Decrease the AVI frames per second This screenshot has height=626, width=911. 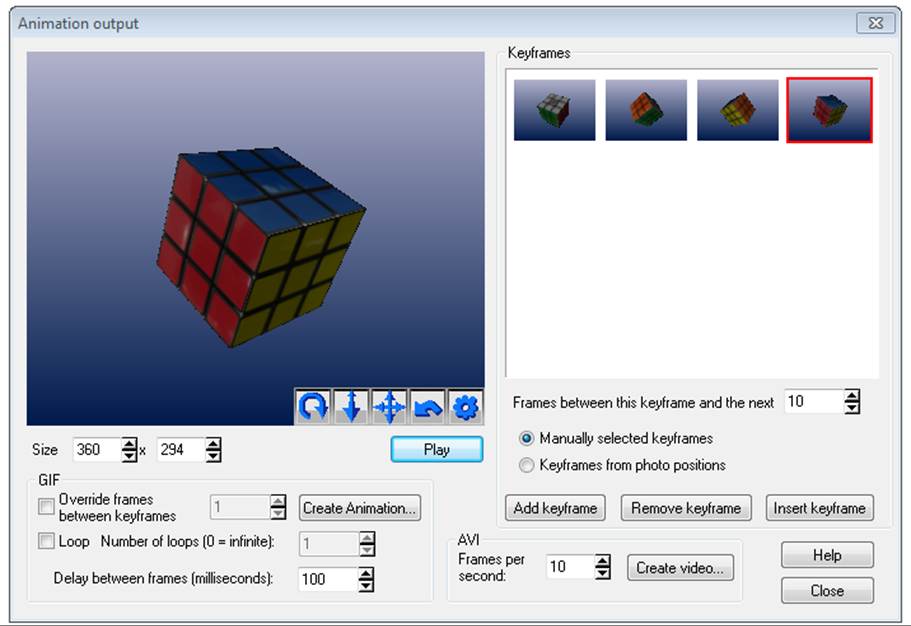(x=603, y=573)
